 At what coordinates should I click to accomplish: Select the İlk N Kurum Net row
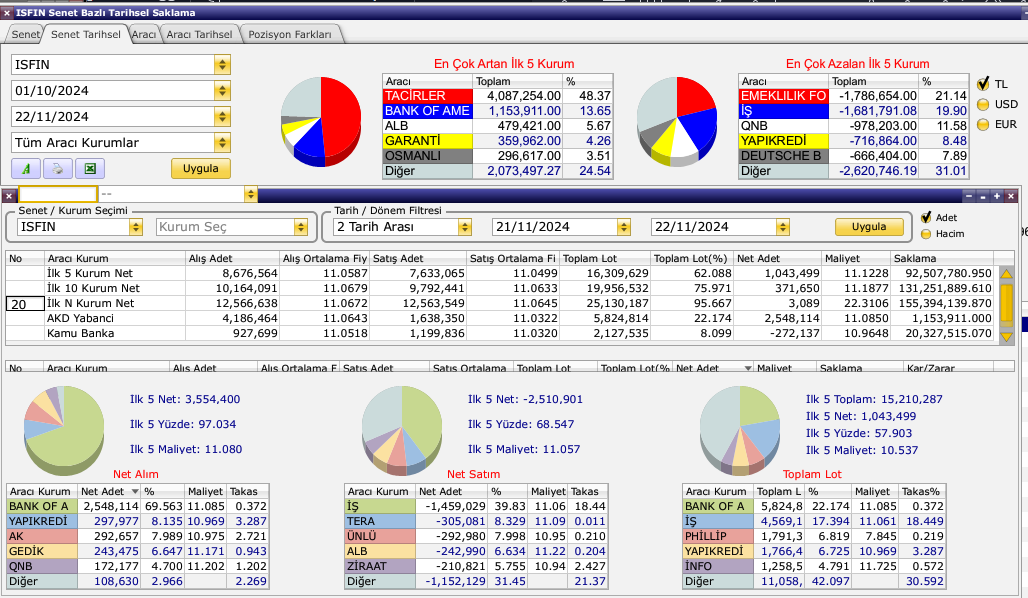(x=502, y=304)
